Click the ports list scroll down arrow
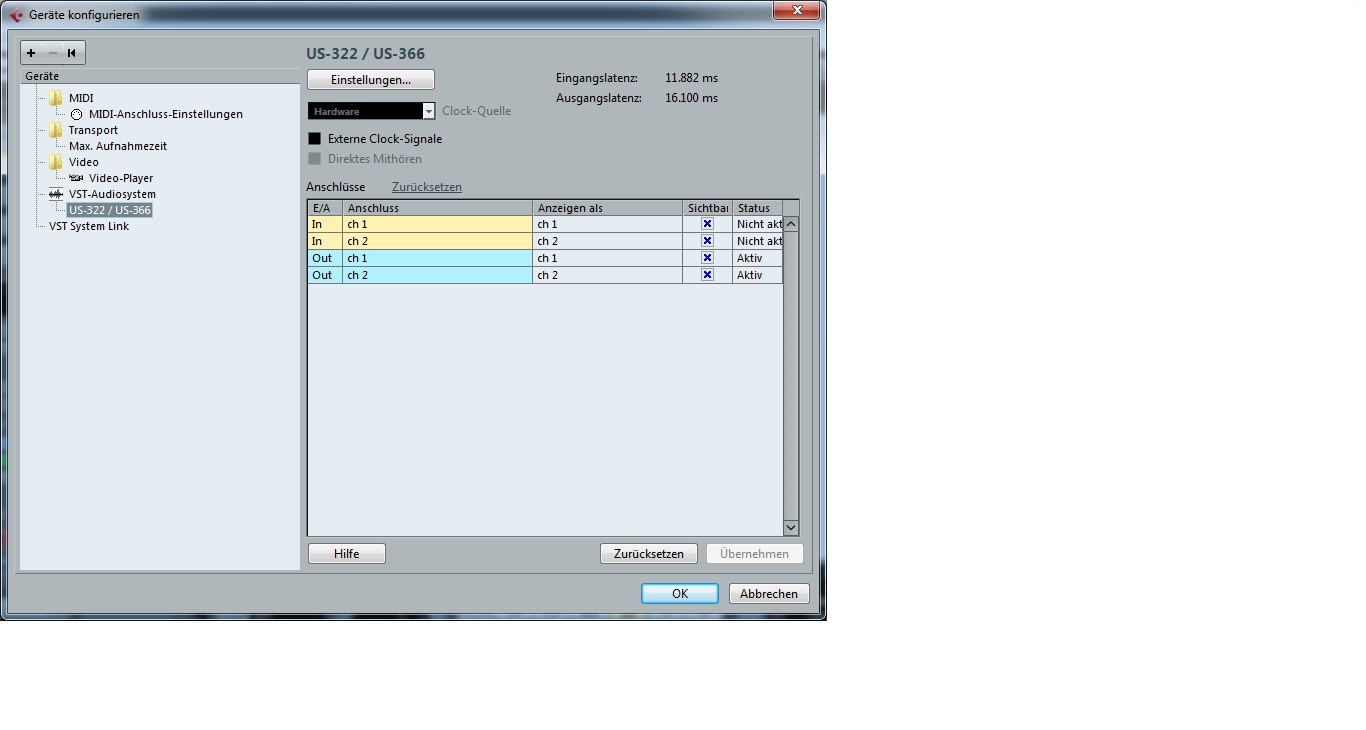The height and width of the screenshot is (730, 1366). (x=791, y=527)
